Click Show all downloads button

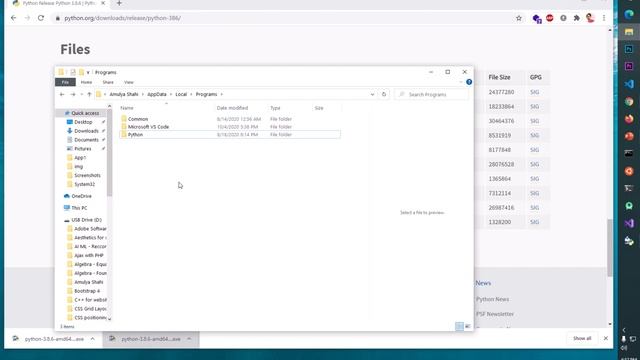(x=582, y=338)
